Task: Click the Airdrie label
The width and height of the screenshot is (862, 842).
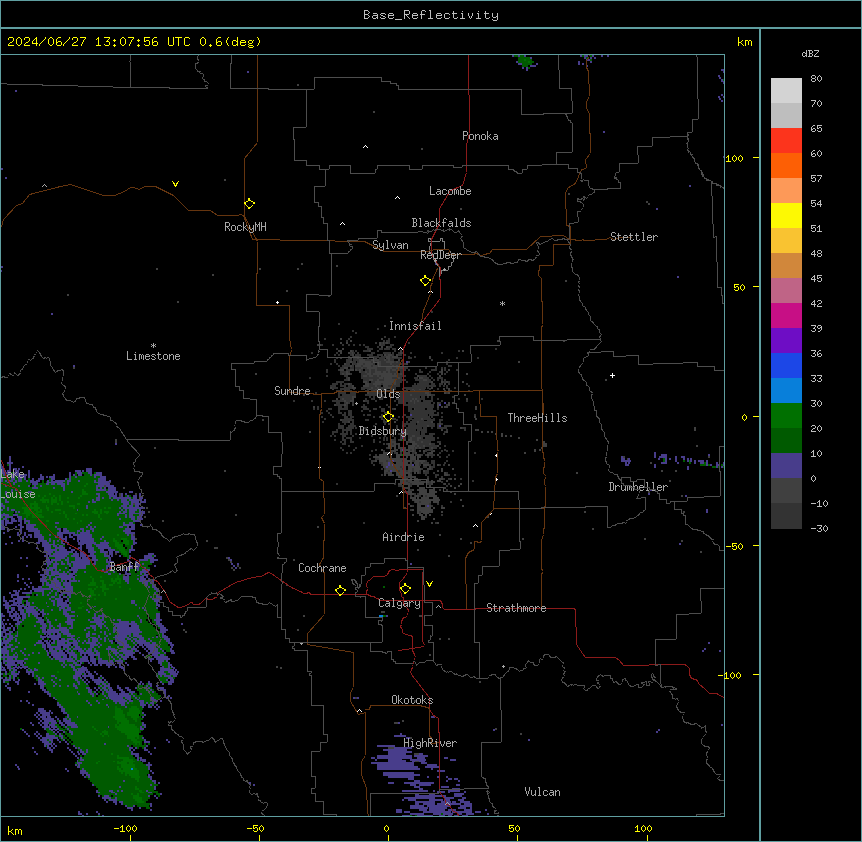Action: pyautogui.click(x=403, y=537)
